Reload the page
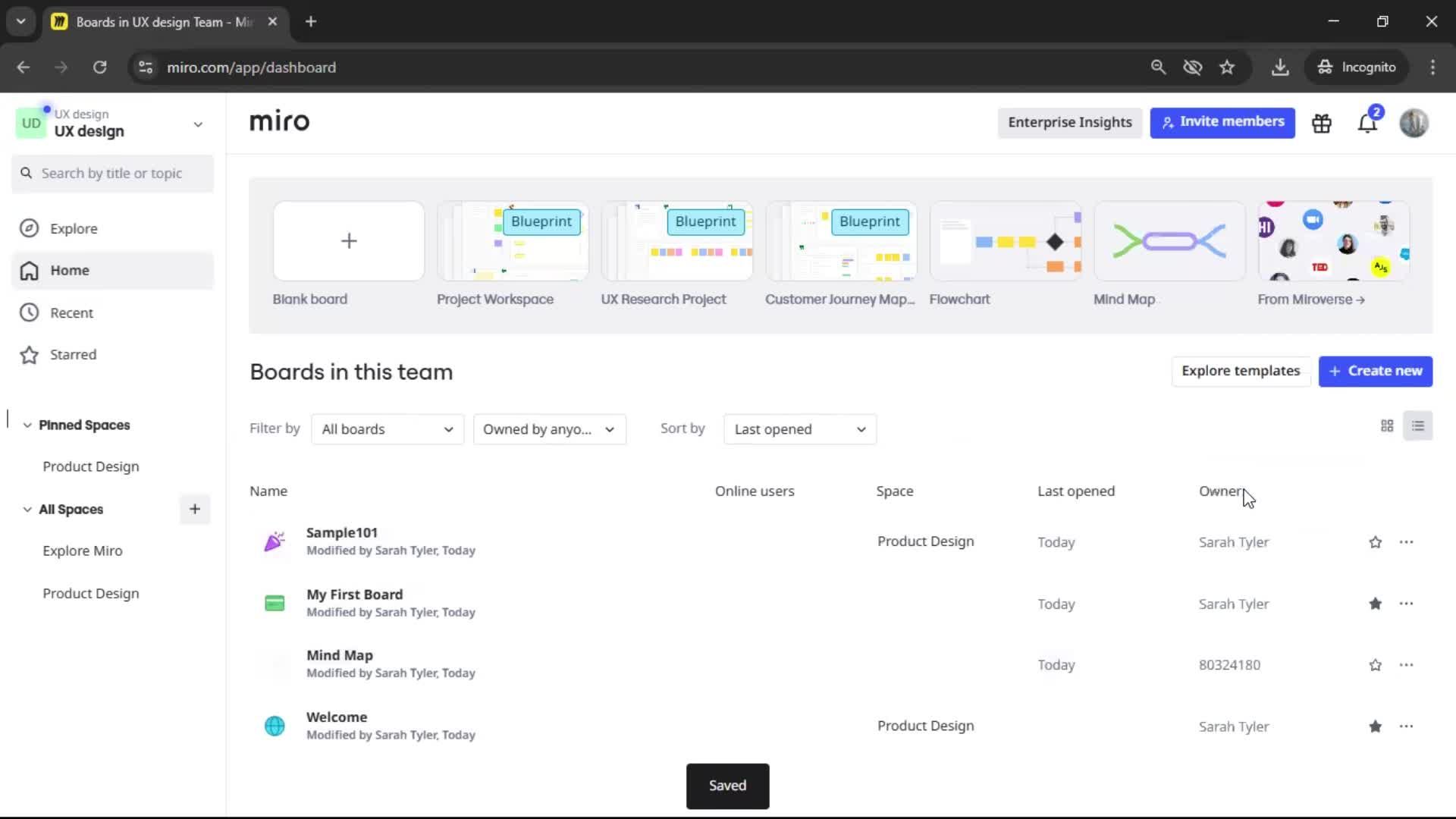1456x819 pixels. (99, 67)
